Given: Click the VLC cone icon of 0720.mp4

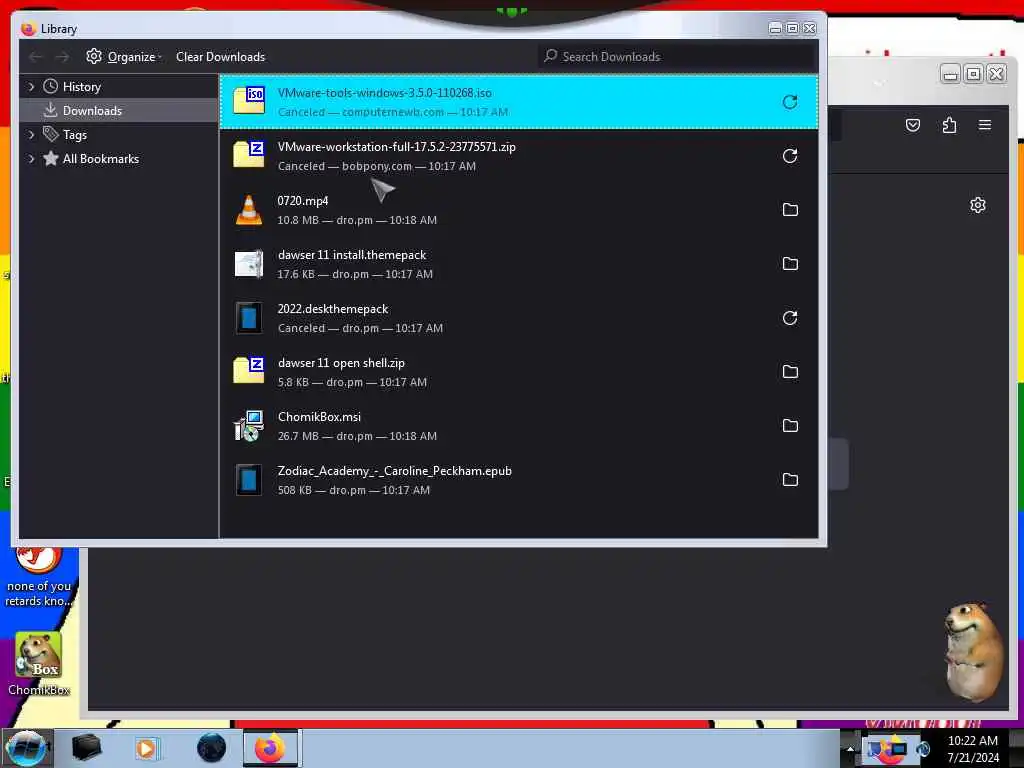Looking at the screenshot, I should pyautogui.click(x=249, y=210).
